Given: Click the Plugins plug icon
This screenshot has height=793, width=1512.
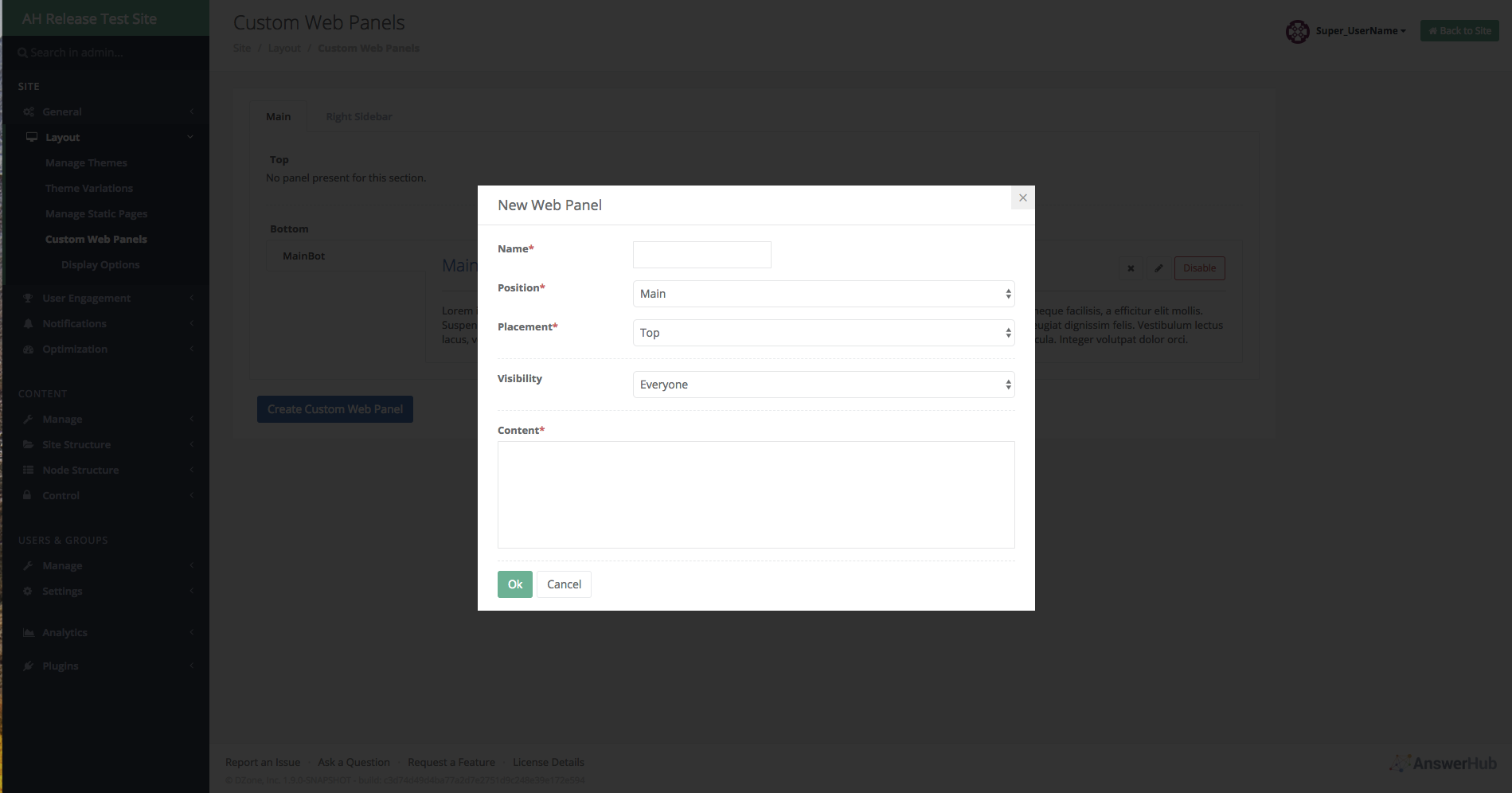Looking at the screenshot, I should 28,666.
